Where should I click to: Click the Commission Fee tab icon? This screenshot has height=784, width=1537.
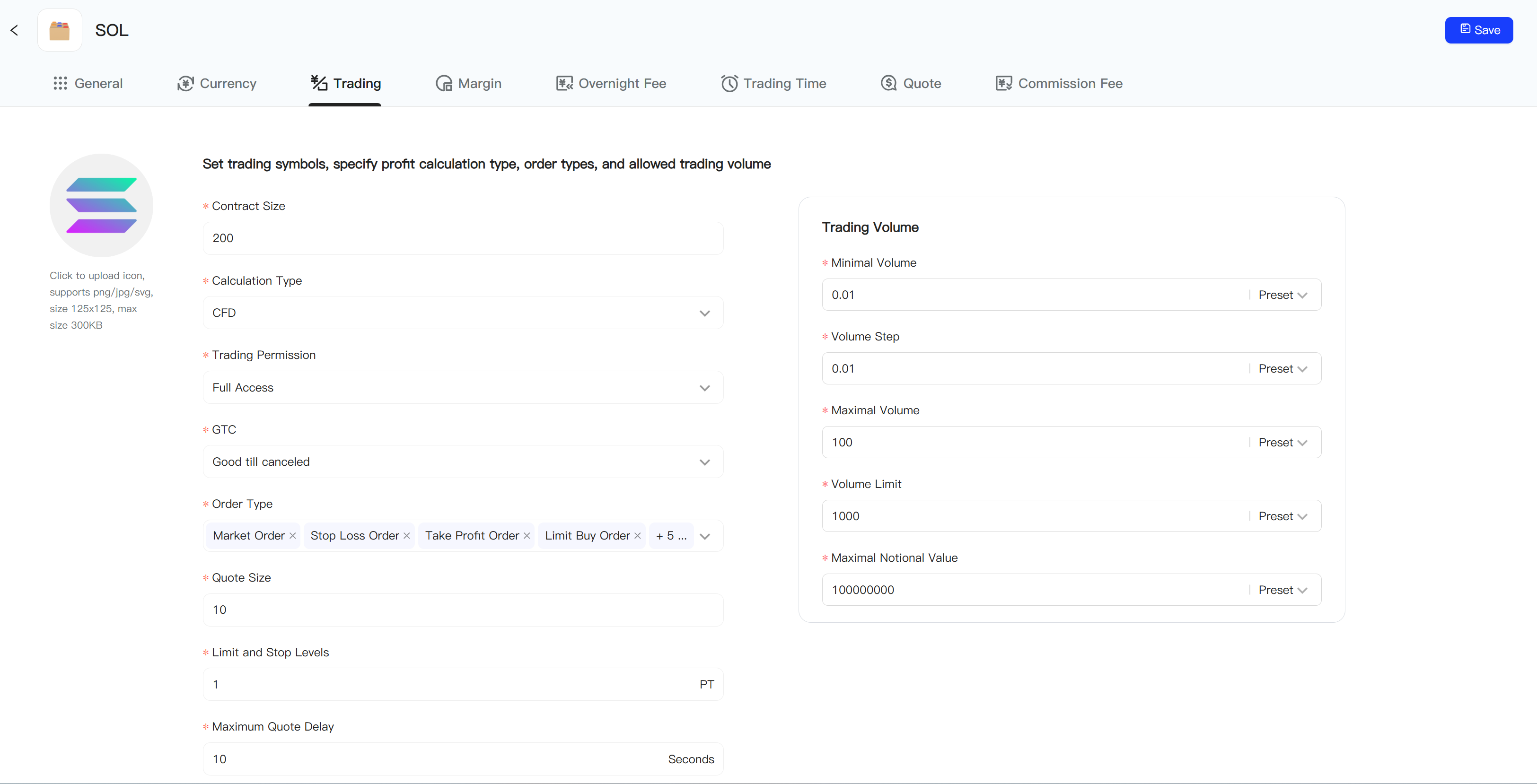click(x=1004, y=84)
